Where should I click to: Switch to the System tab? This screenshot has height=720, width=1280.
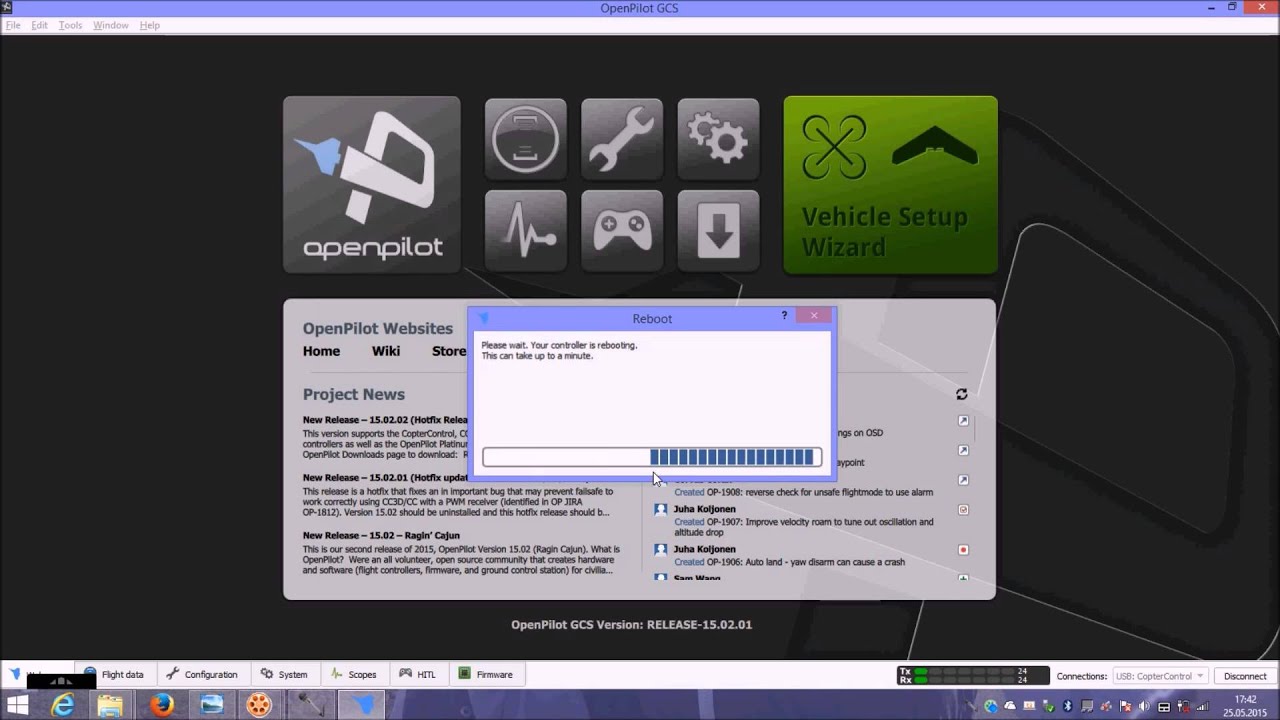click(x=284, y=674)
